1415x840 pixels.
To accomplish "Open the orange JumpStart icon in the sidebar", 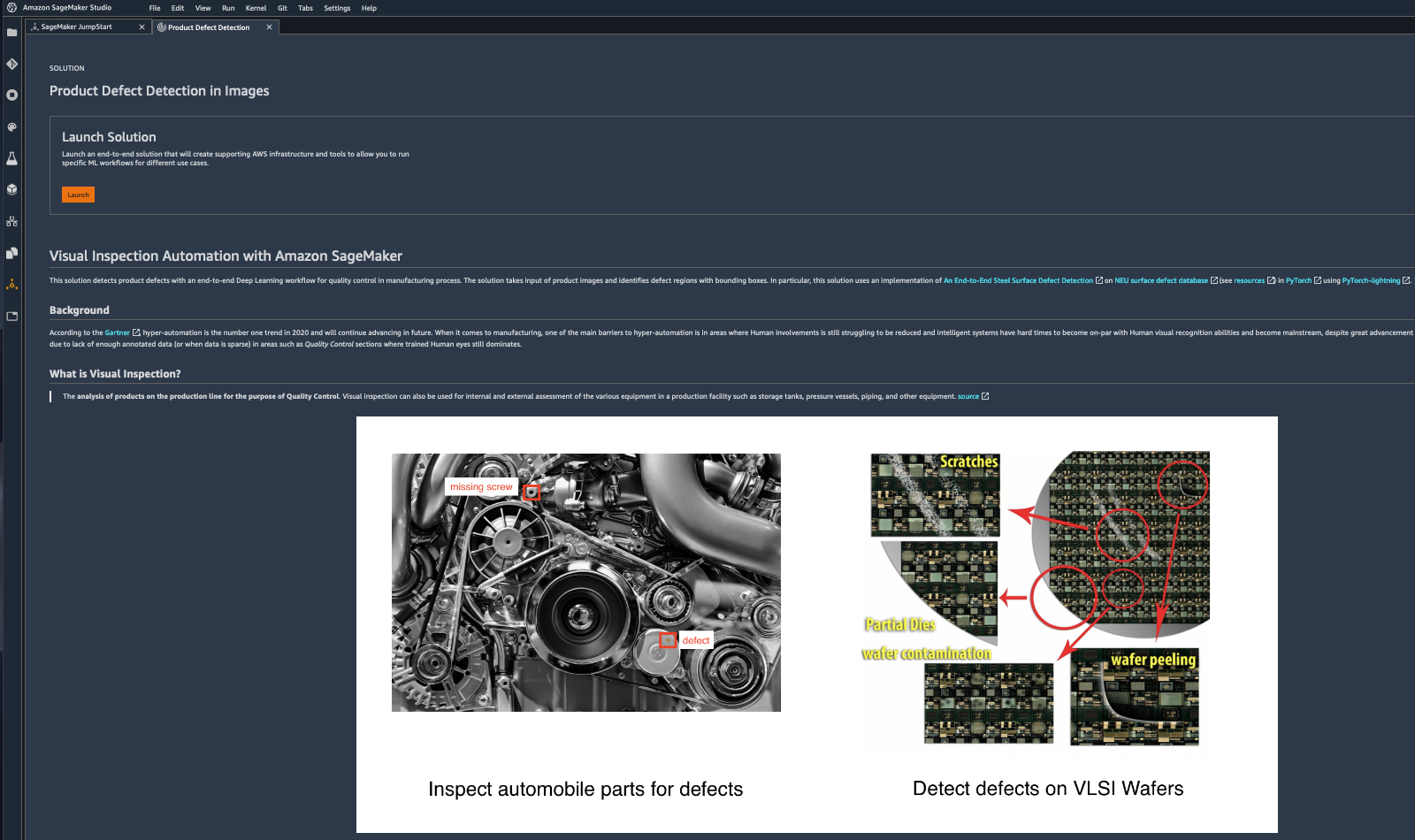I will tap(11, 285).
